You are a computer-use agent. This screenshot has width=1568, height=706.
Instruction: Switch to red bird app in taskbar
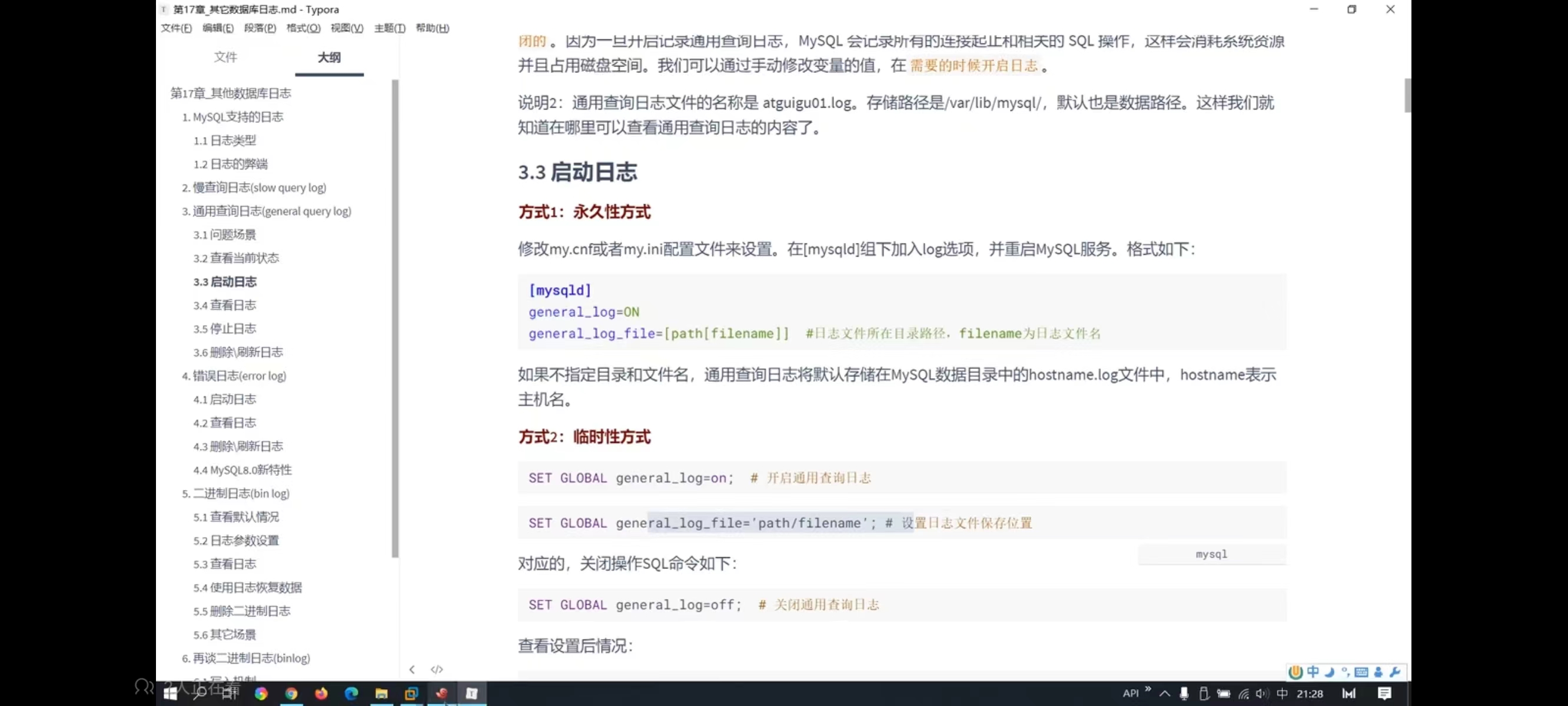tap(442, 693)
